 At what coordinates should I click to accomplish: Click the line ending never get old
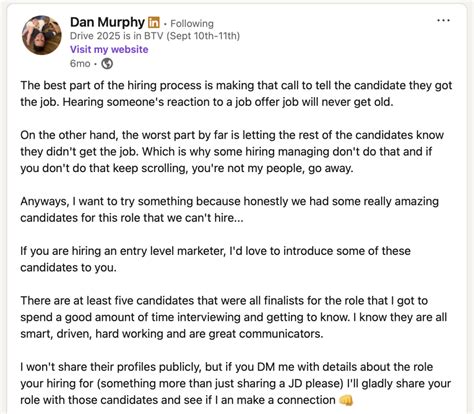point(207,102)
